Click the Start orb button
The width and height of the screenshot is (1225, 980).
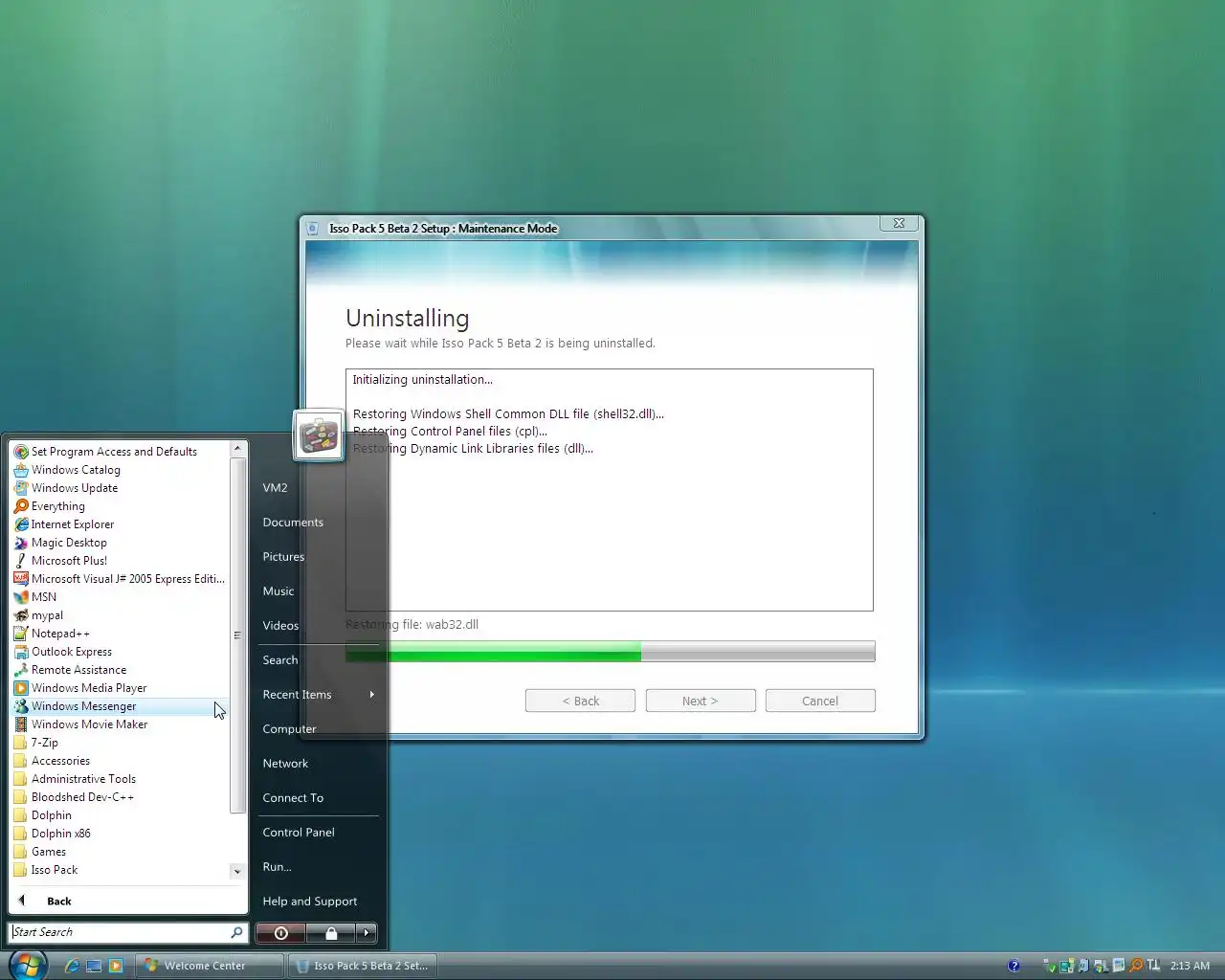point(28,965)
